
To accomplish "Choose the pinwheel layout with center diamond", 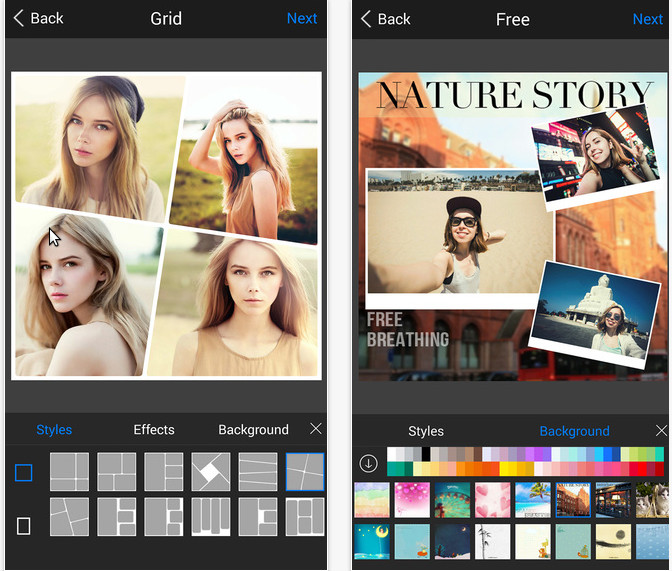I will pyautogui.click(x=211, y=472).
